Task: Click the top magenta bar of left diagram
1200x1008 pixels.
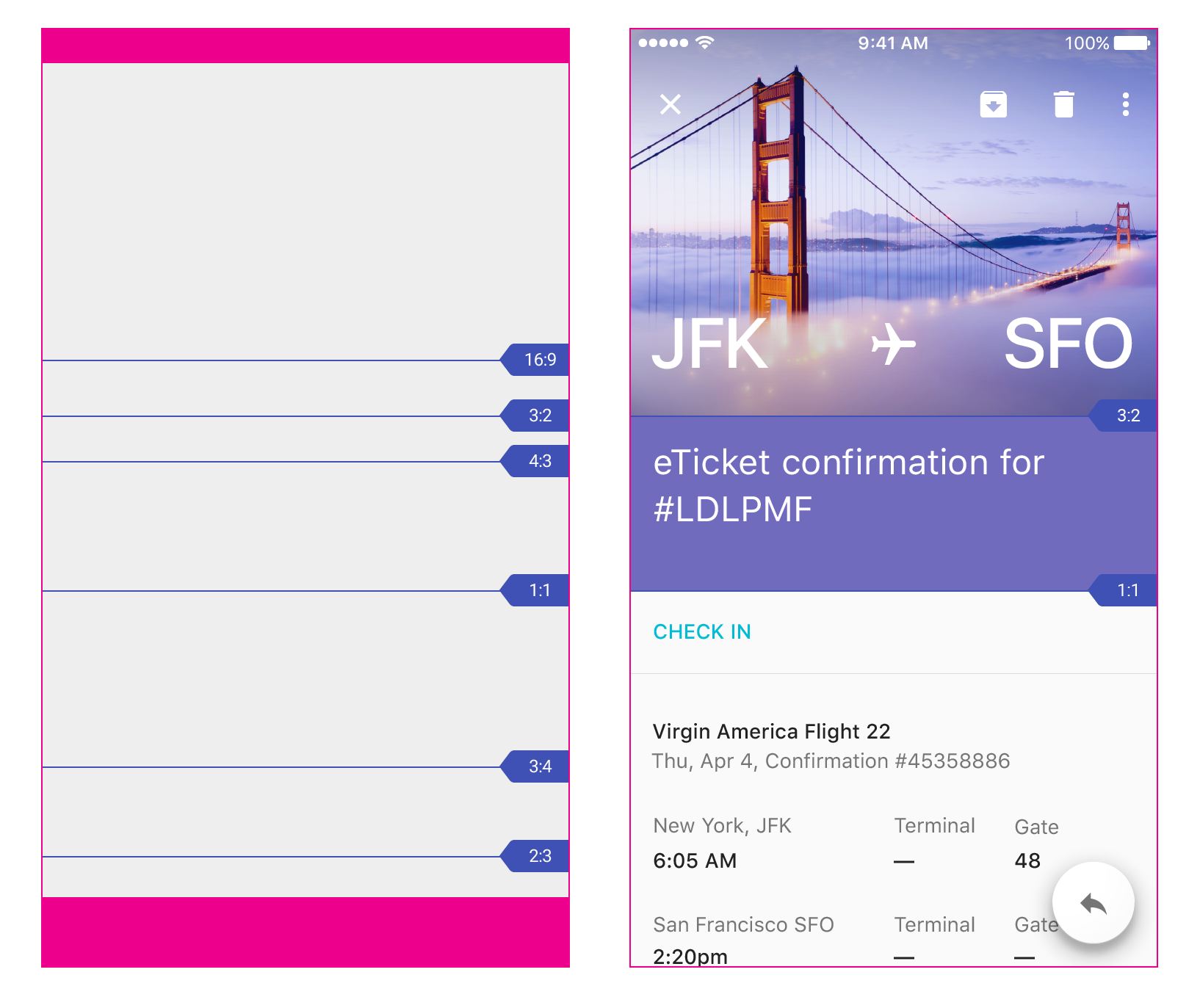Action: (x=306, y=46)
